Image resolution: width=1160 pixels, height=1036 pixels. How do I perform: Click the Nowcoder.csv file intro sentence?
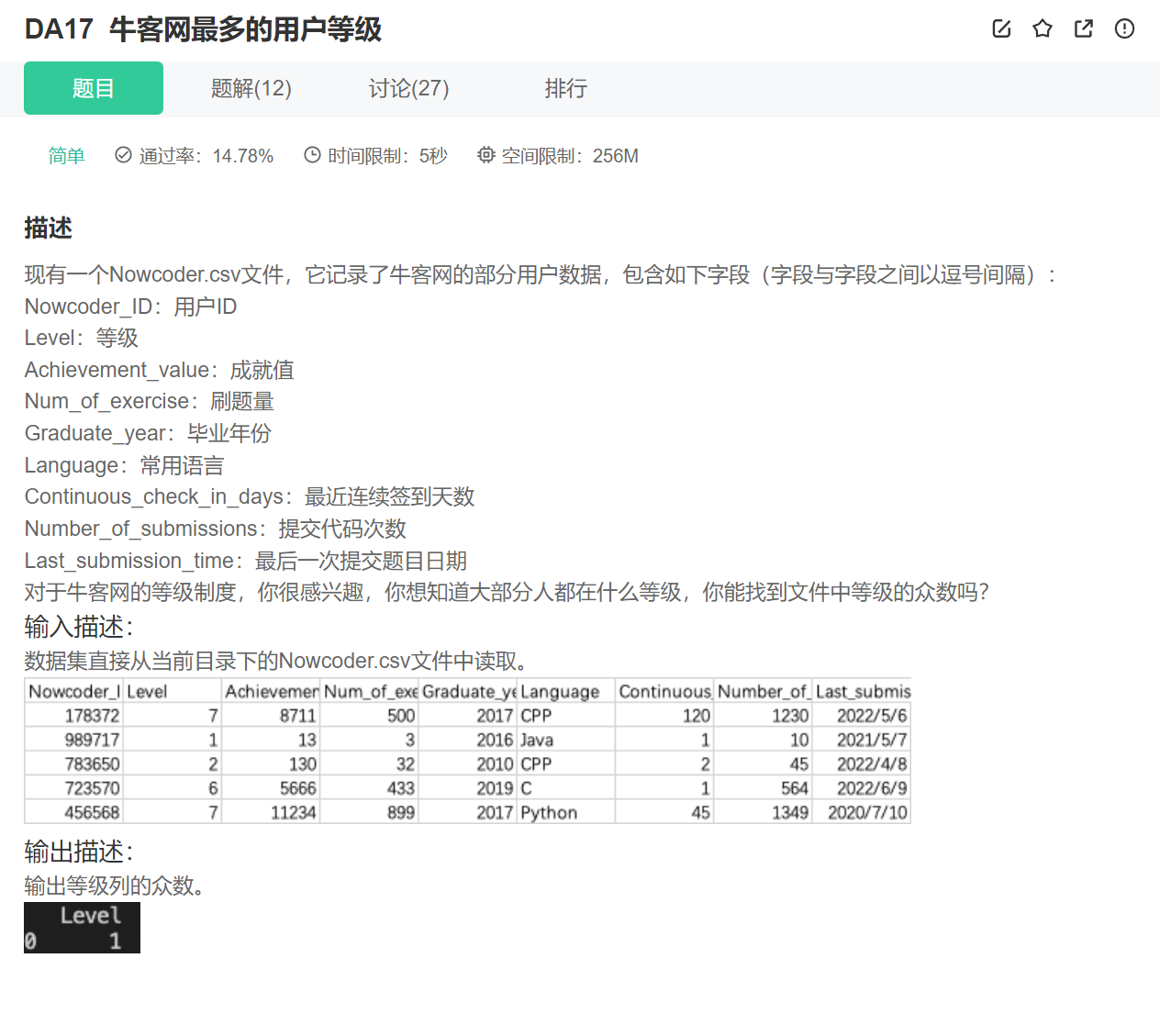click(541, 274)
